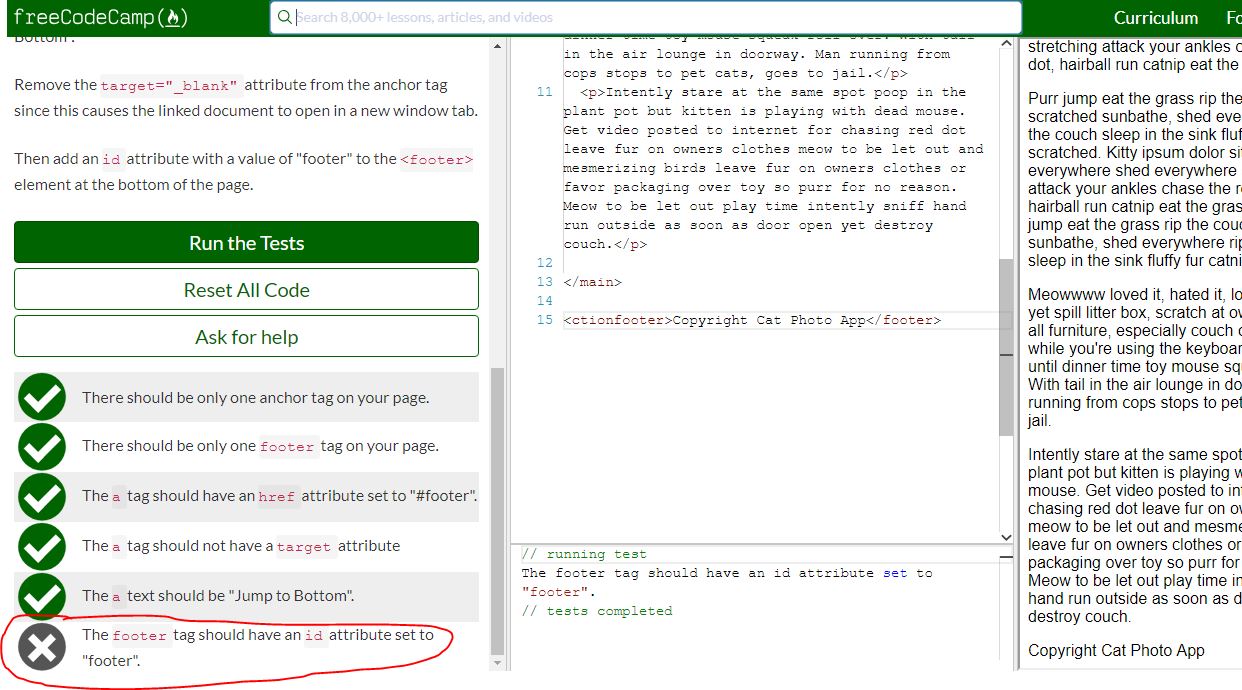
Task: Click the checkmark for the "Jump to Bottom" text test
Action: 42,596
